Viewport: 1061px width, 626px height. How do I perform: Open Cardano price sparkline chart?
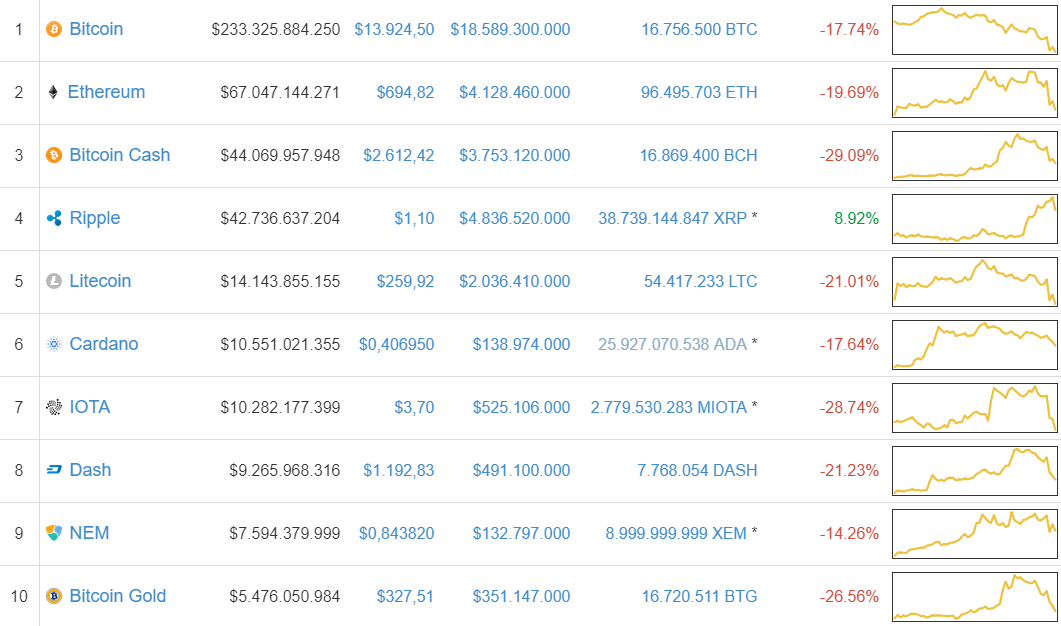tap(975, 344)
